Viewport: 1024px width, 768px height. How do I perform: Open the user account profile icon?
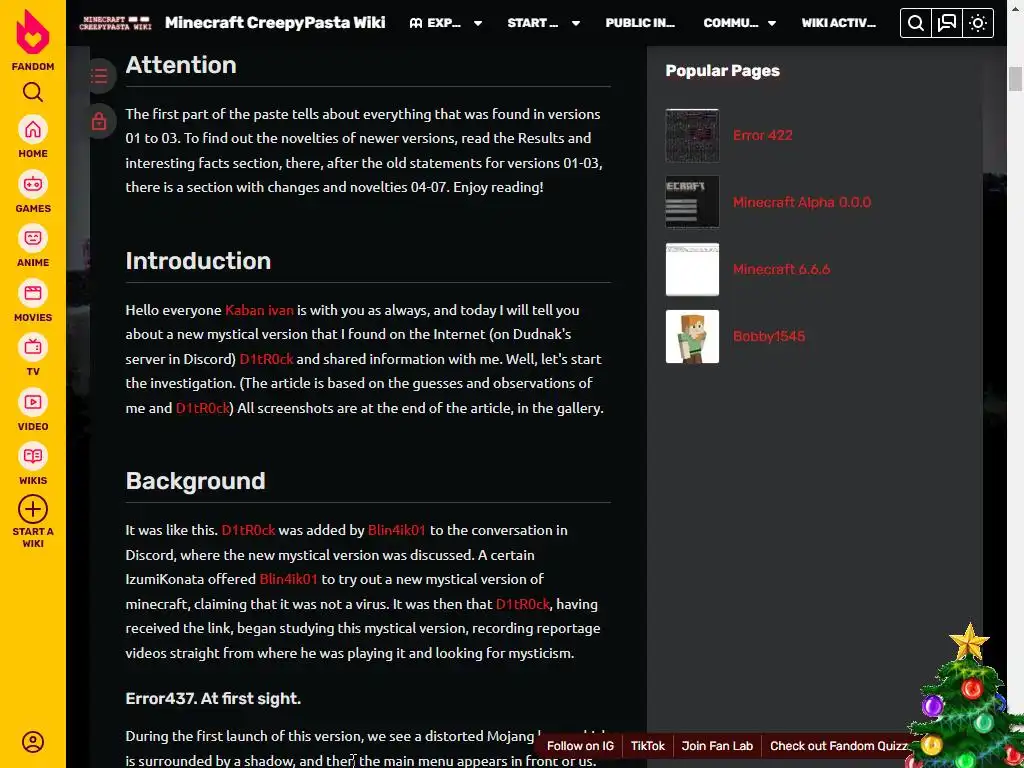33,742
